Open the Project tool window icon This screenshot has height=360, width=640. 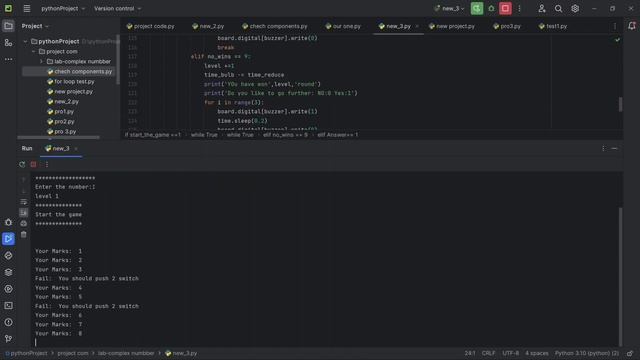(8, 26)
